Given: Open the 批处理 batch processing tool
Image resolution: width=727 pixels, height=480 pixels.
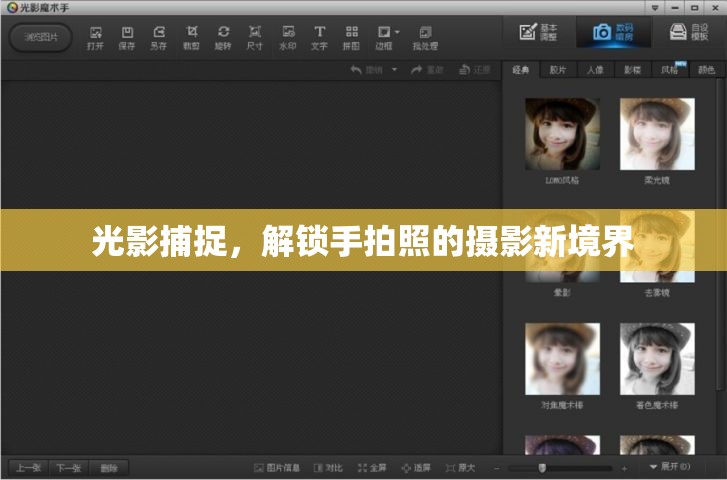Looking at the screenshot, I should pos(425,38).
